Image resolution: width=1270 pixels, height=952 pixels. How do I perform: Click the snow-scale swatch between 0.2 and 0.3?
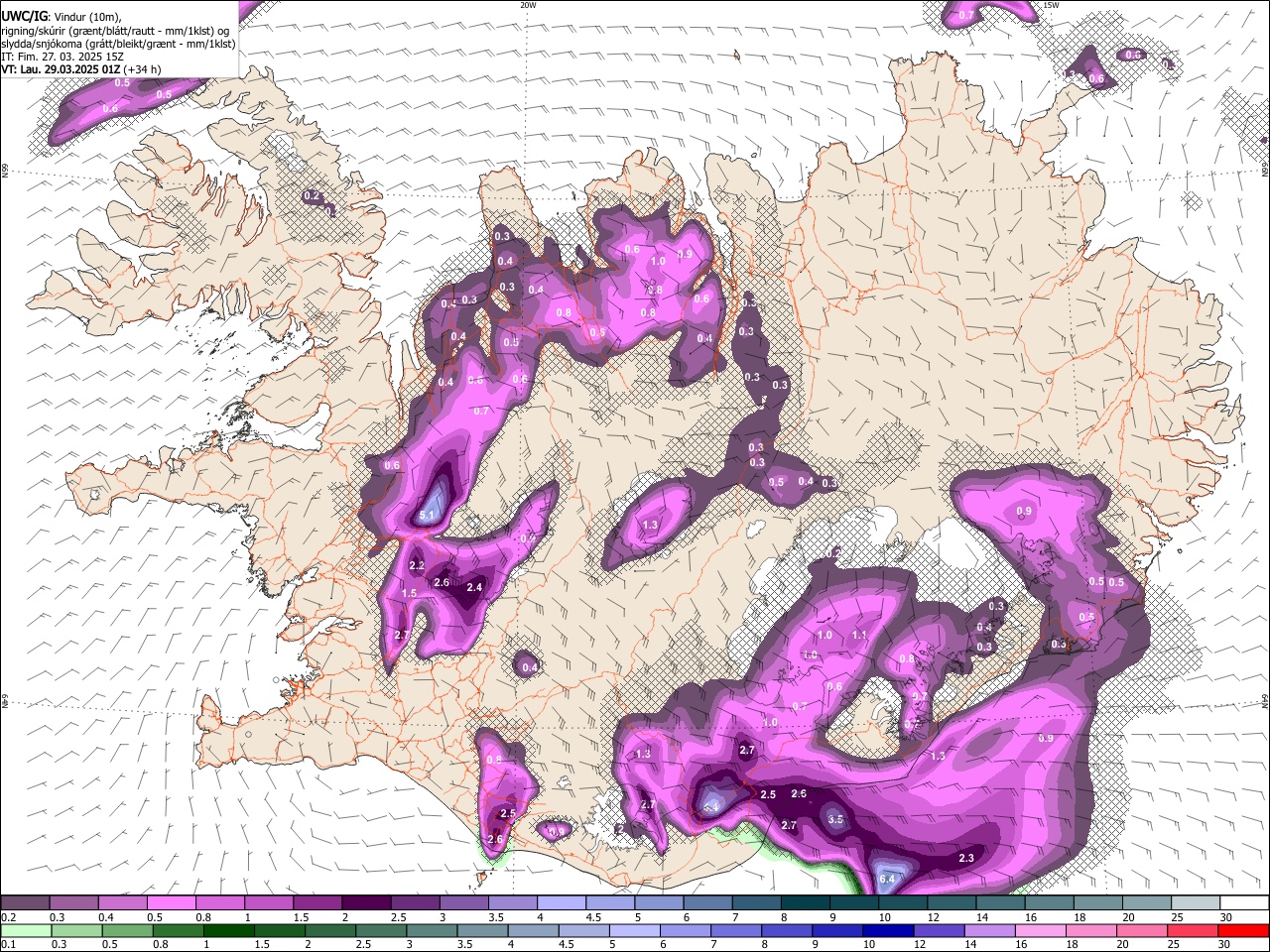point(25,903)
